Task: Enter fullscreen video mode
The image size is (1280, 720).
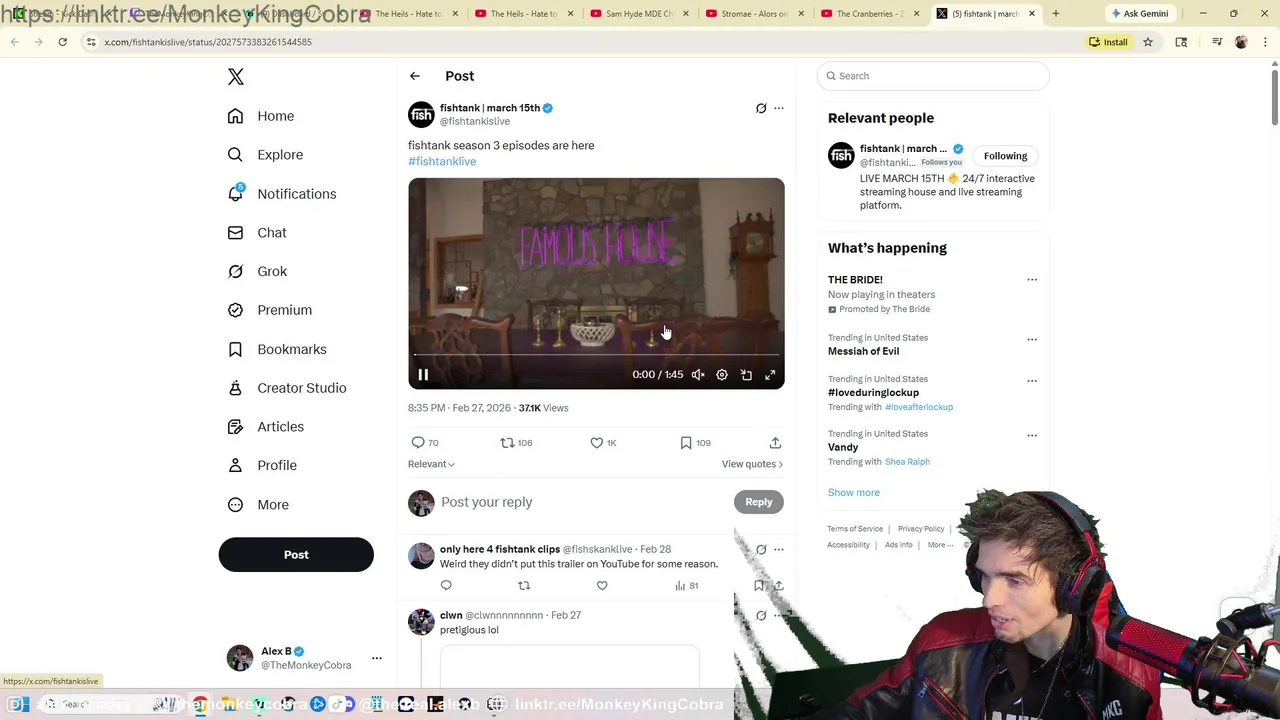Action: click(770, 375)
